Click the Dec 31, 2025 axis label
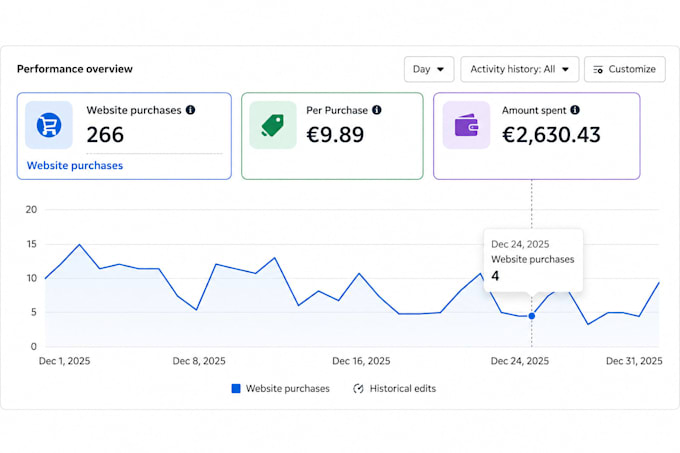 [634, 361]
